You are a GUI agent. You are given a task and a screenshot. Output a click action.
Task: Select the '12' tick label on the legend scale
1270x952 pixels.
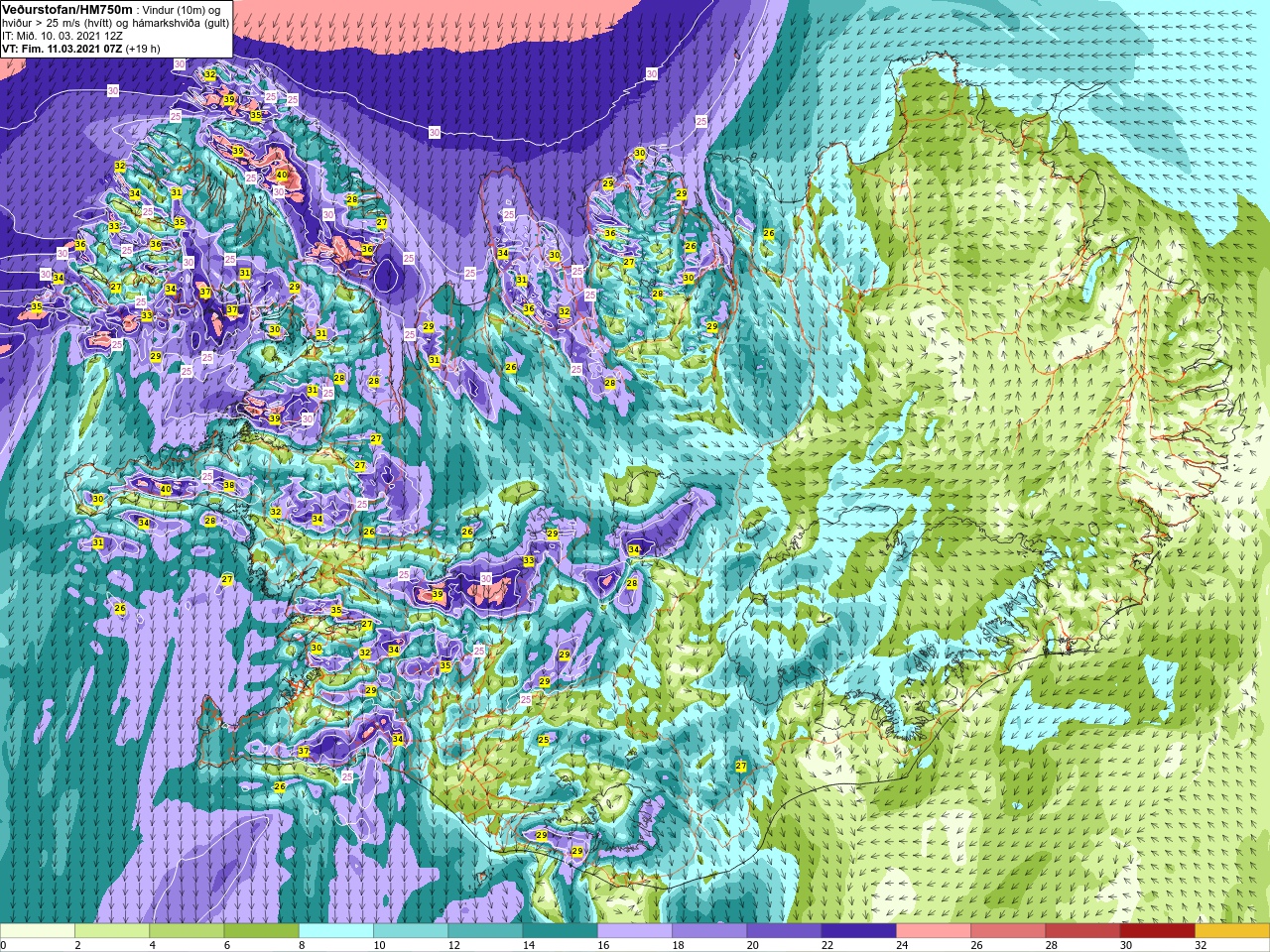point(454,945)
